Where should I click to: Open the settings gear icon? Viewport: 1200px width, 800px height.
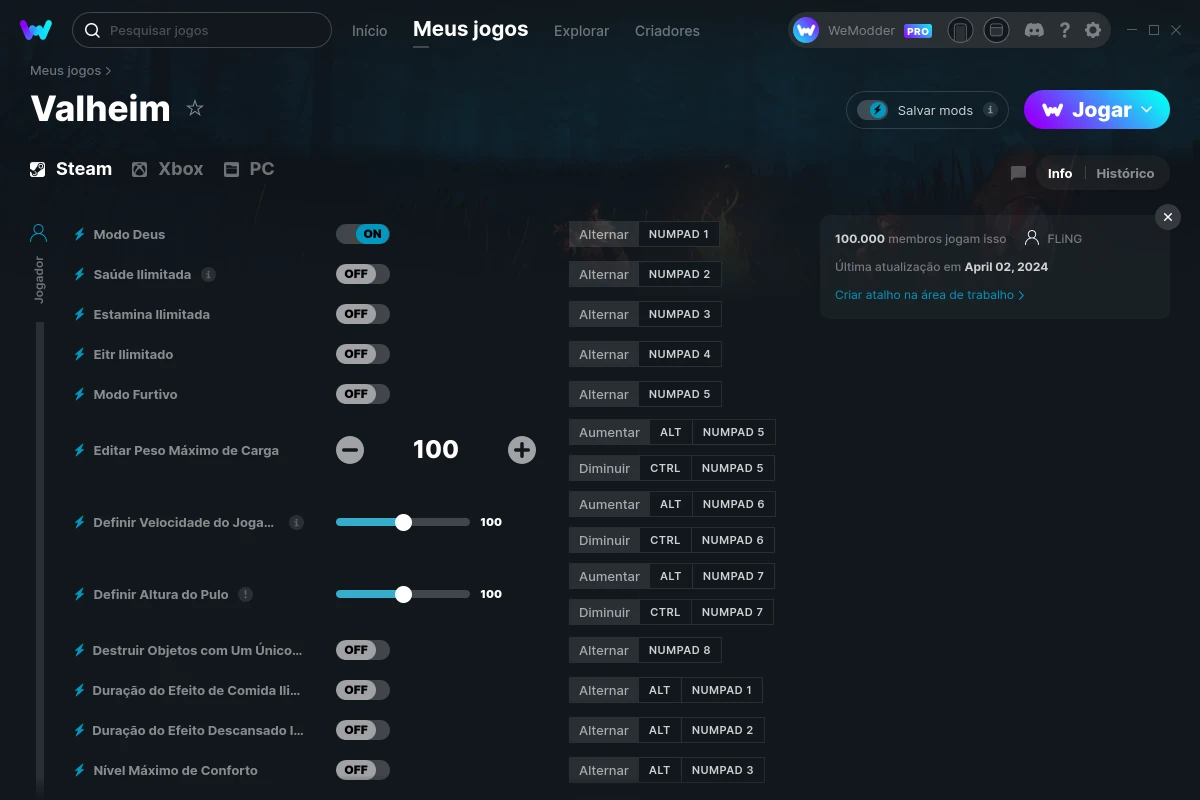pyautogui.click(x=1093, y=30)
